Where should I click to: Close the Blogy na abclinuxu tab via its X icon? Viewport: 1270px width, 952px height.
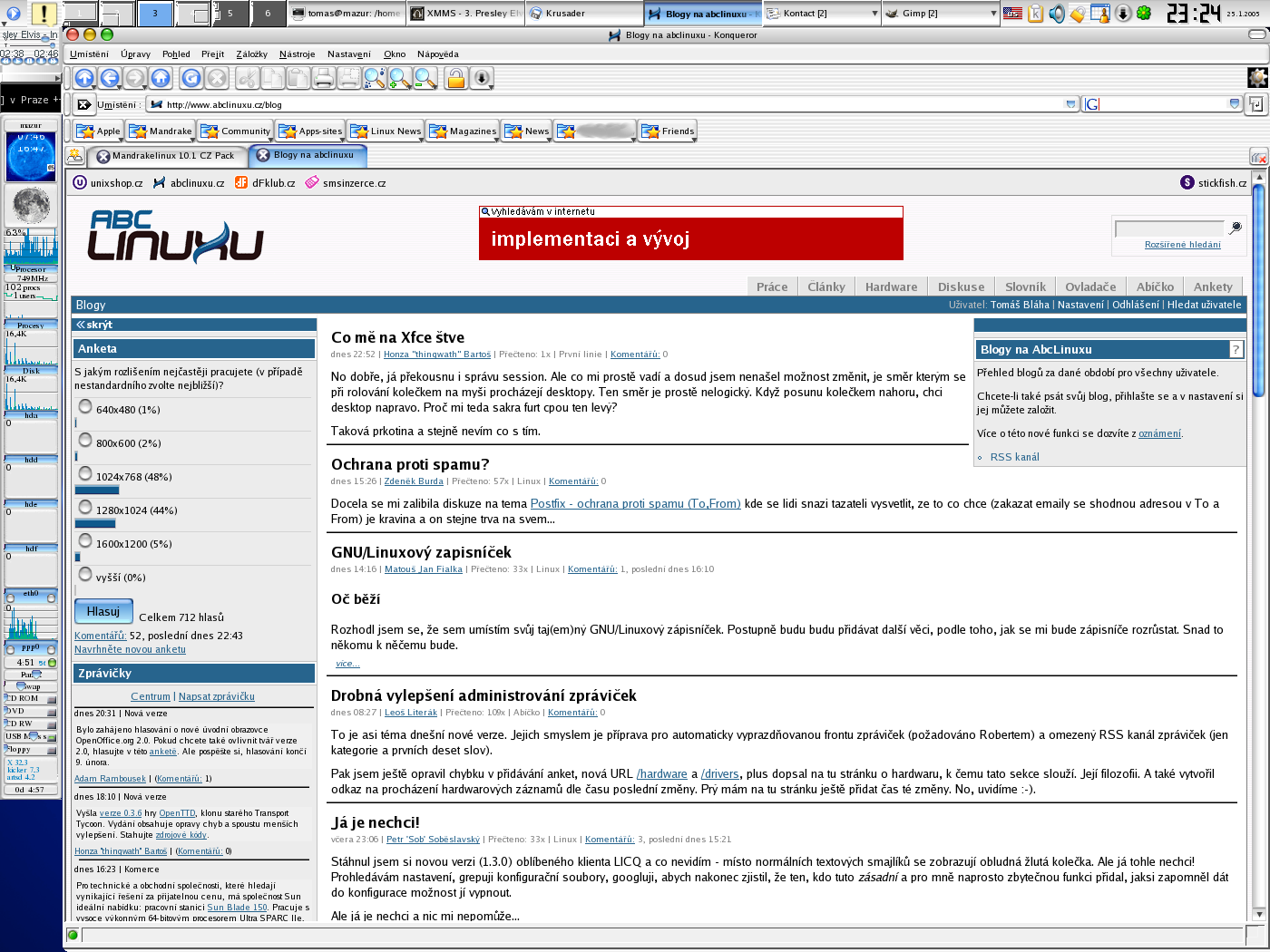tap(263, 155)
